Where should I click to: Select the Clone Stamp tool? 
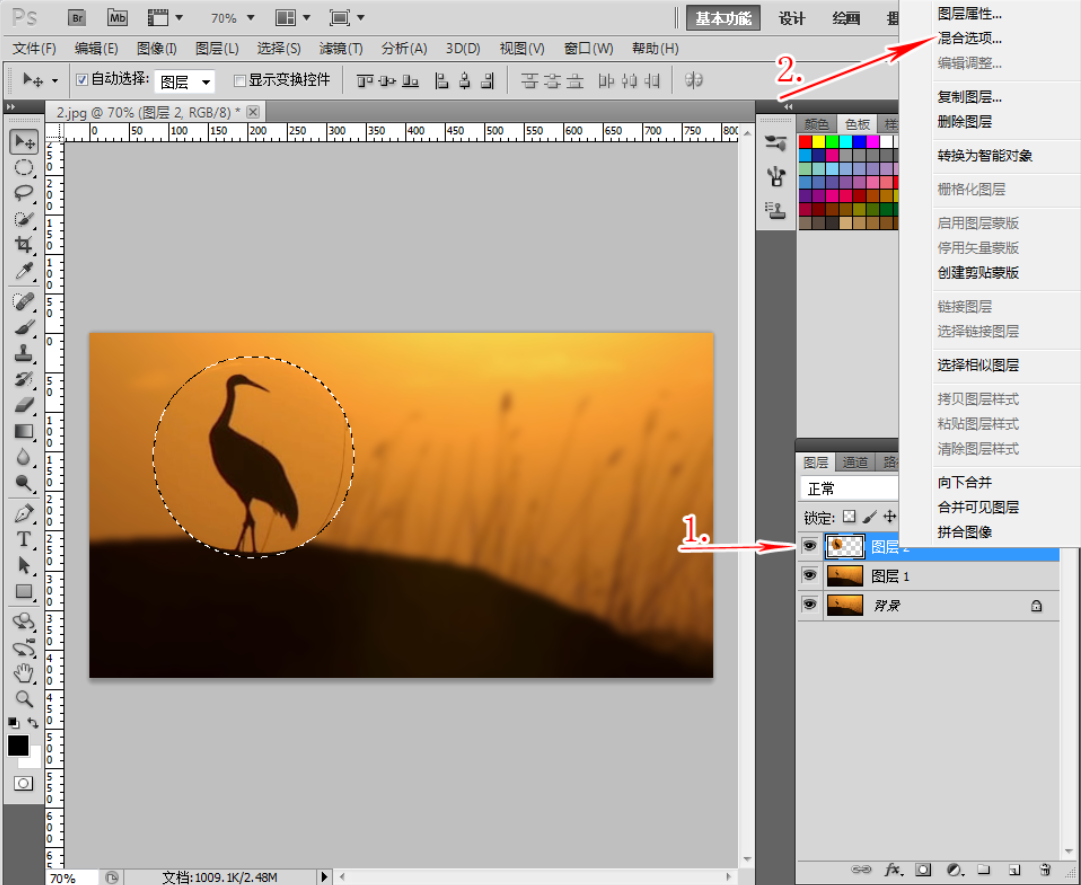(23, 353)
